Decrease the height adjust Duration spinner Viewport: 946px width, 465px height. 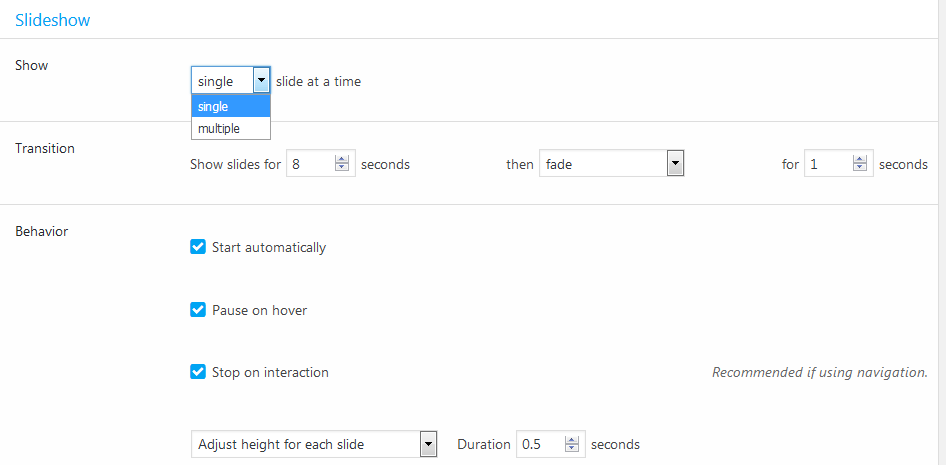click(572, 449)
